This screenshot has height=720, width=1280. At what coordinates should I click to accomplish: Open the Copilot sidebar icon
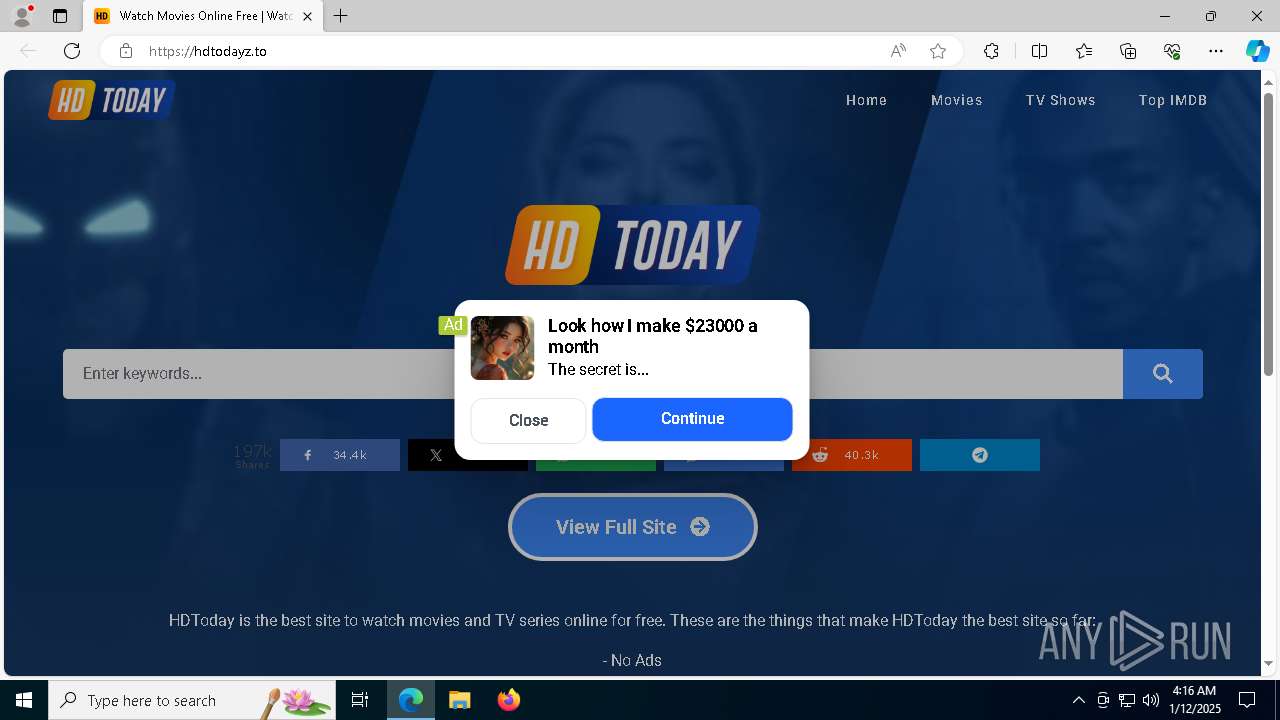coord(1257,51)
